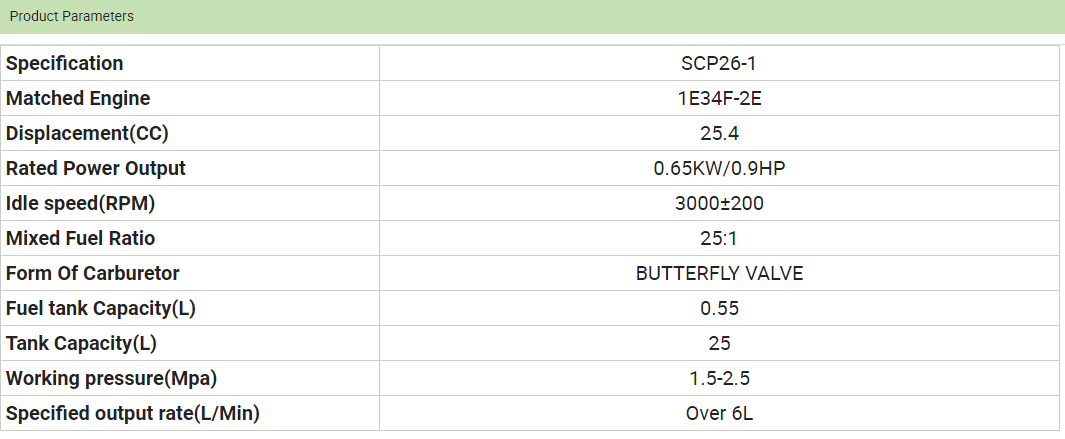Select the Fuel tank Capacity(L) label
1065x439 pixels.
click(101, 308)
